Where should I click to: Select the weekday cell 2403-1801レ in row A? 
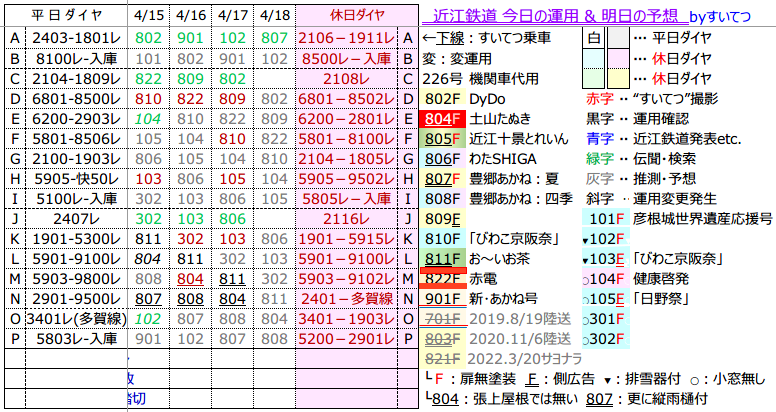click(76, 38)
